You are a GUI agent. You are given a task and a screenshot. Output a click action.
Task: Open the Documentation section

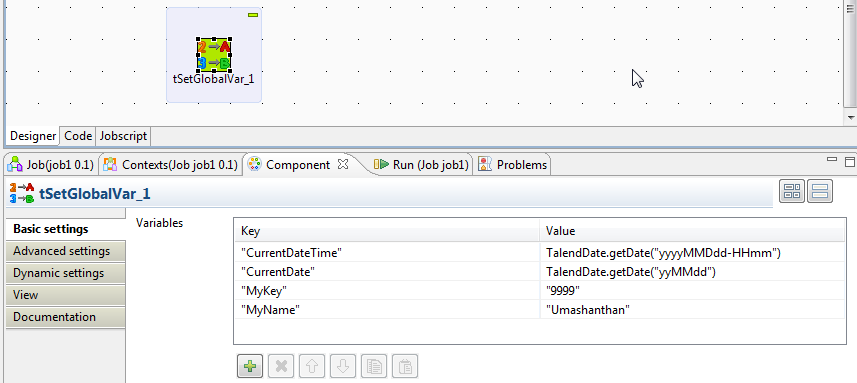(66, 317)
